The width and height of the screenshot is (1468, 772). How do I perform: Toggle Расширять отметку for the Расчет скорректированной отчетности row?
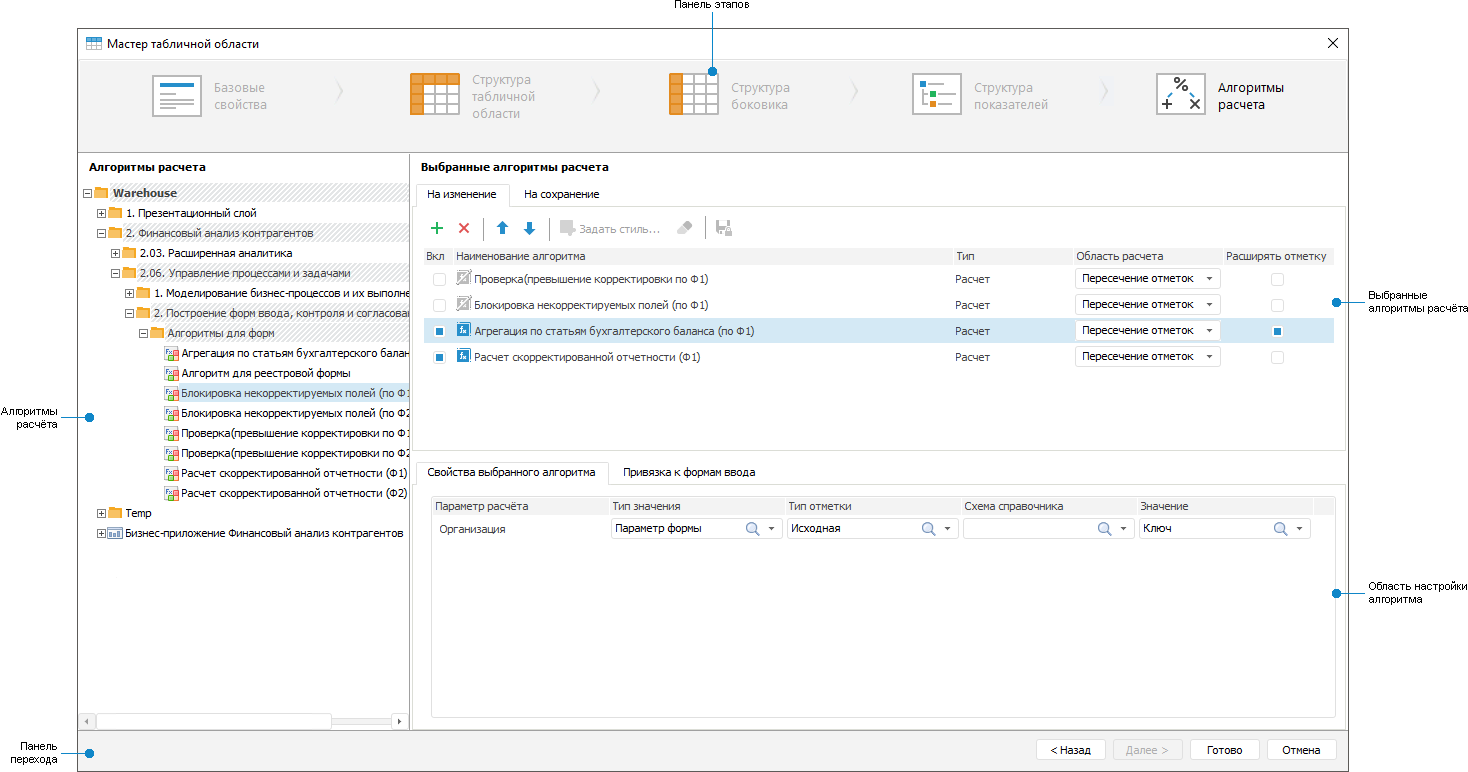(1277, 357)
